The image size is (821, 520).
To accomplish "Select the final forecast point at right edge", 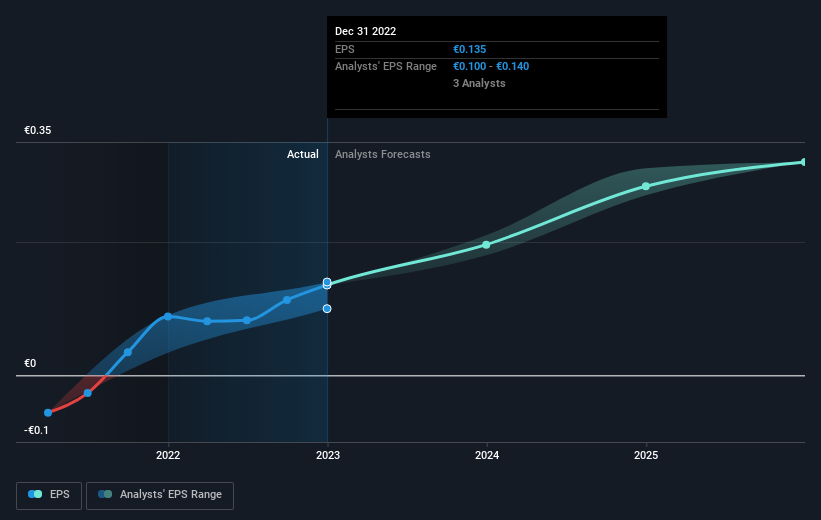I will click(804, 162).
